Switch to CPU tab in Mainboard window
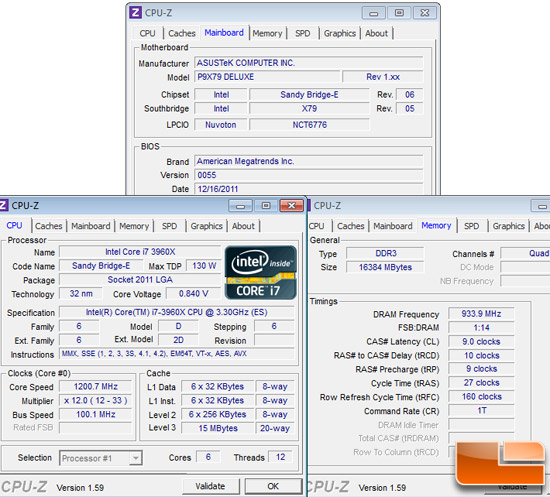This screenshot has width=550, height=497. coord(147,33)
